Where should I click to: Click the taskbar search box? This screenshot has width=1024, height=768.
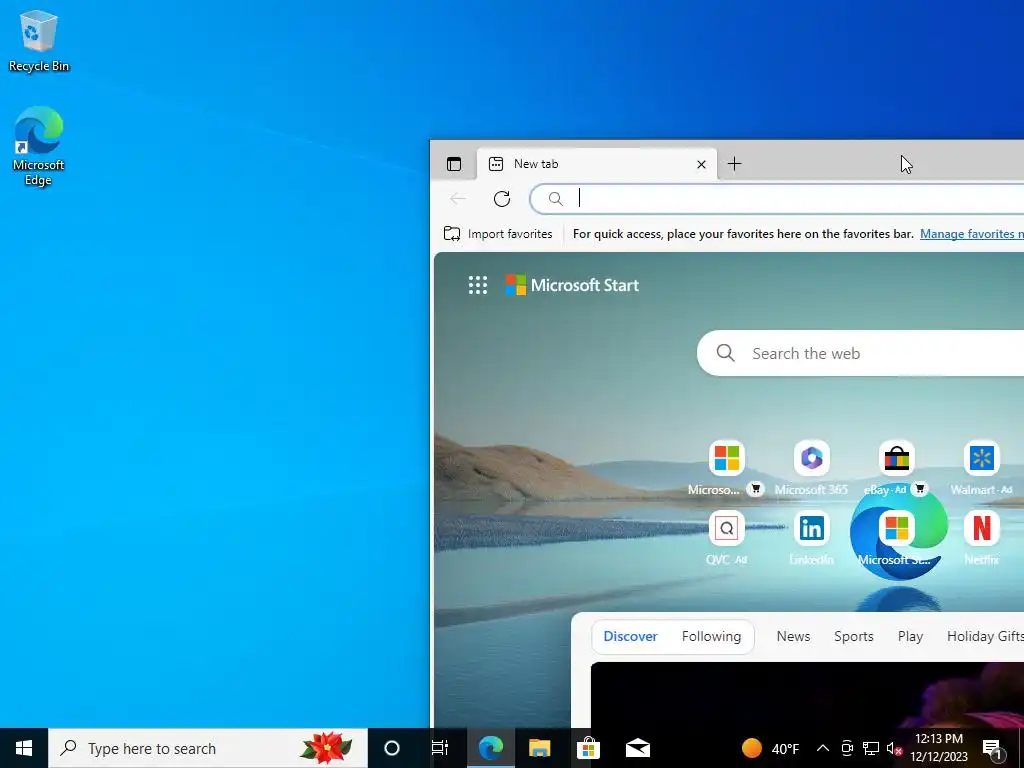click(x=208, y=748)
